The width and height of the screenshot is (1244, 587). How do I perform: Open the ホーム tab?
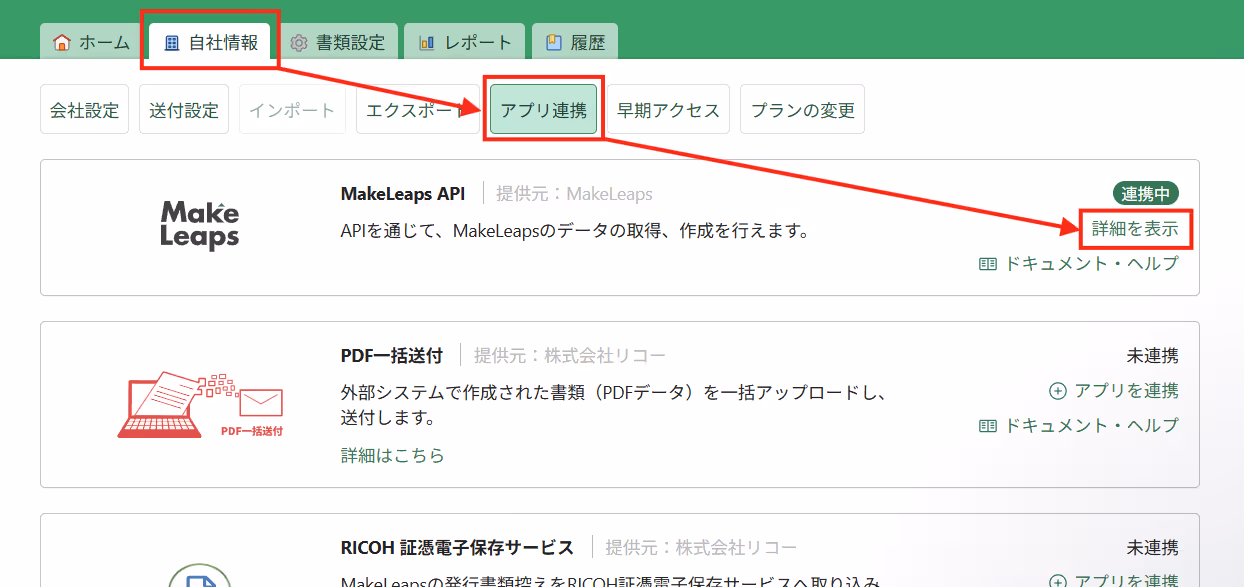click(x=90, y=42)
